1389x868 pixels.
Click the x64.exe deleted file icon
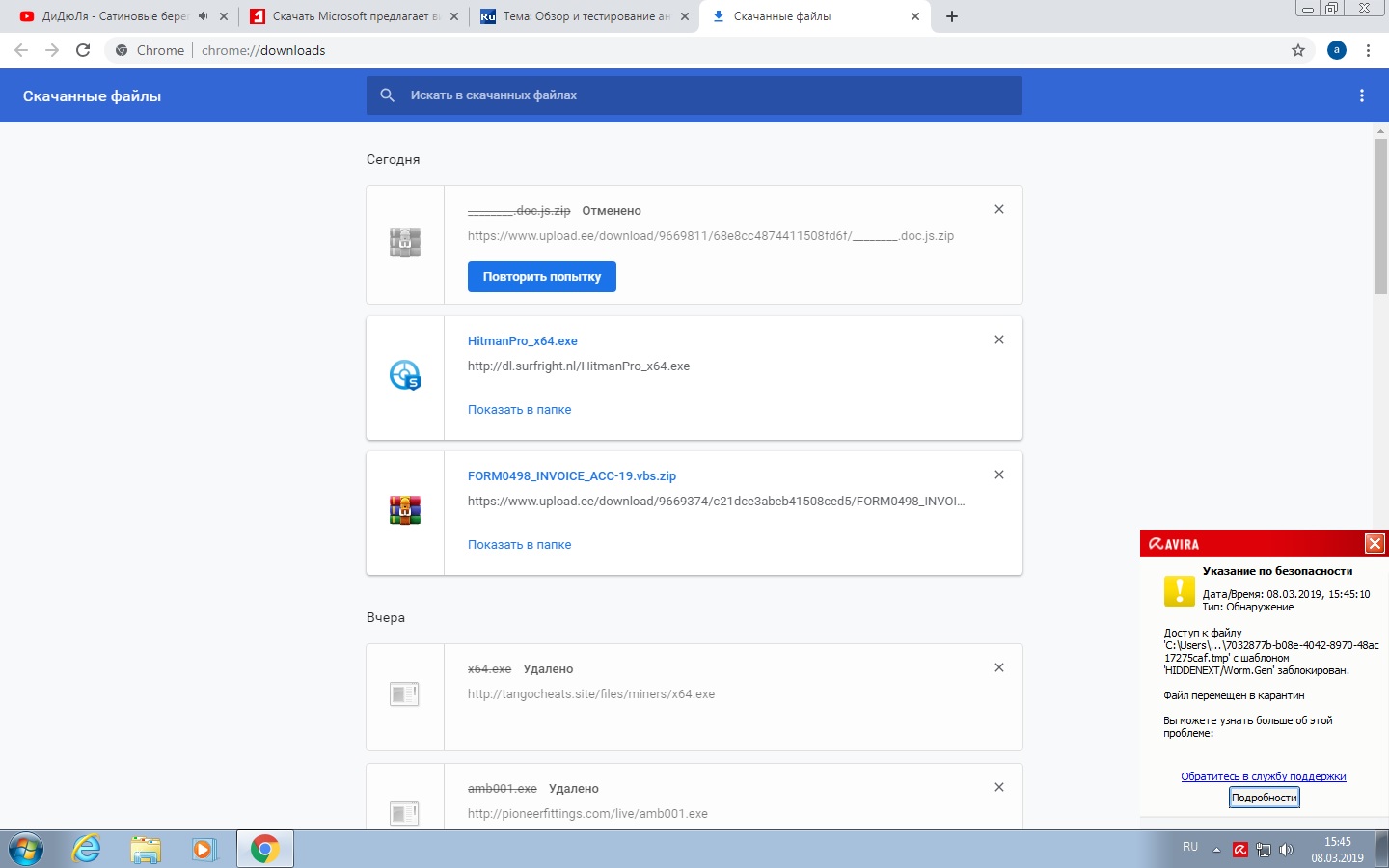404,693
